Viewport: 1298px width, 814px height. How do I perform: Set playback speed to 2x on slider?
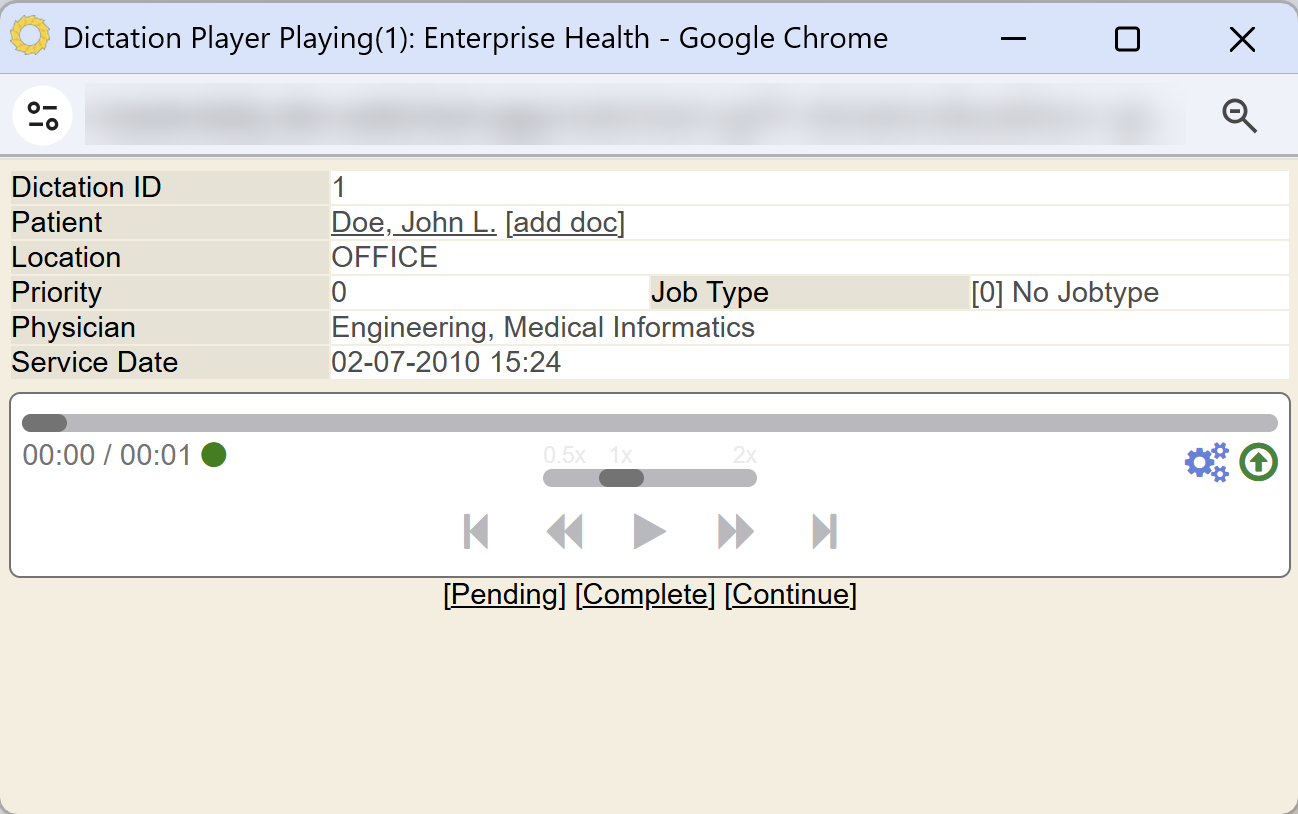click(x=745, y=478)
